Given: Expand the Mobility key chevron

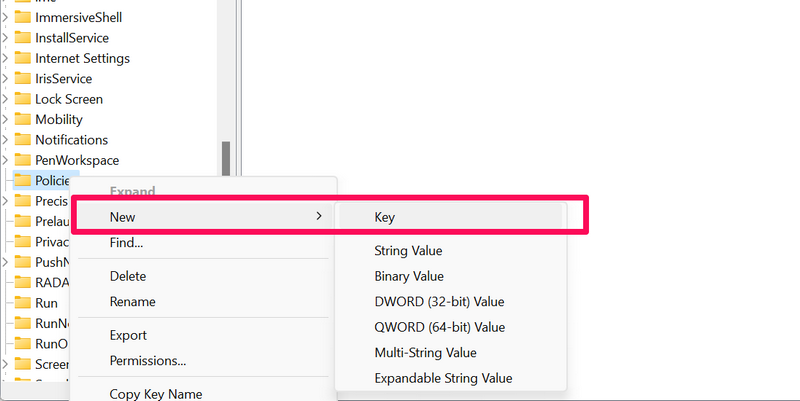Looking at the screenshot, I should 5,119.
